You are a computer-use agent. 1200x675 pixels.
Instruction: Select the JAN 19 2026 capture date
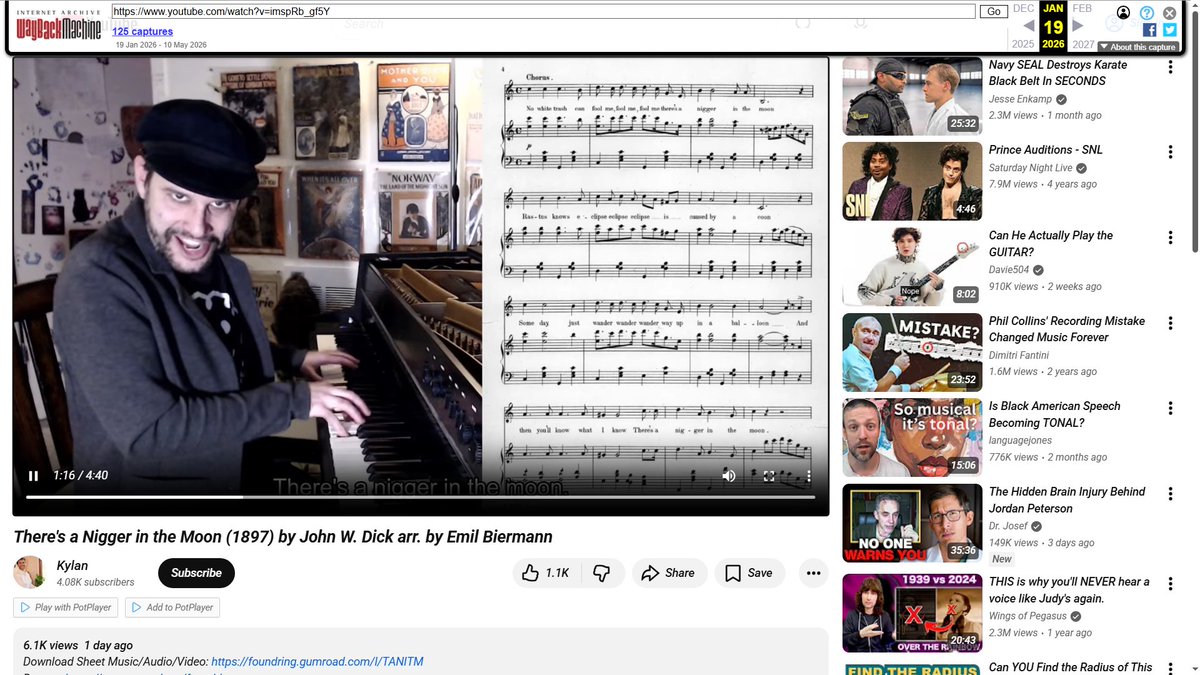(1053, 25)
